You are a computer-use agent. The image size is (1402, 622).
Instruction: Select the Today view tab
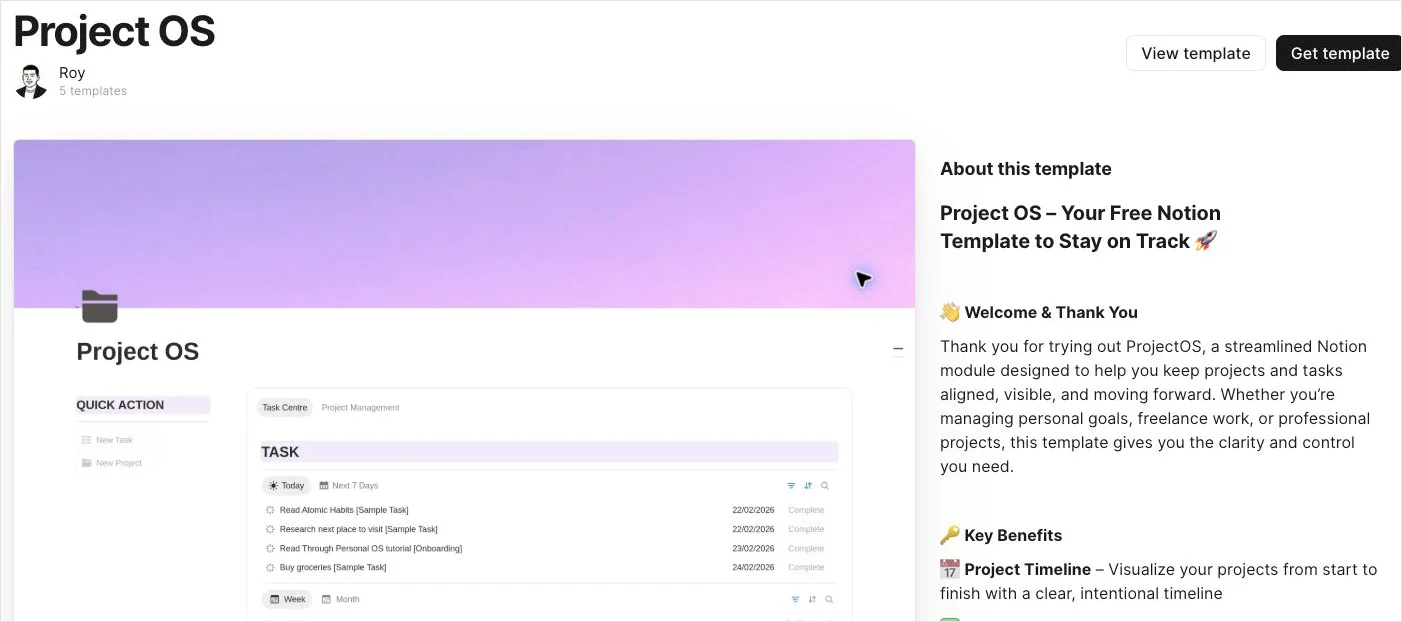click(286, 486)
